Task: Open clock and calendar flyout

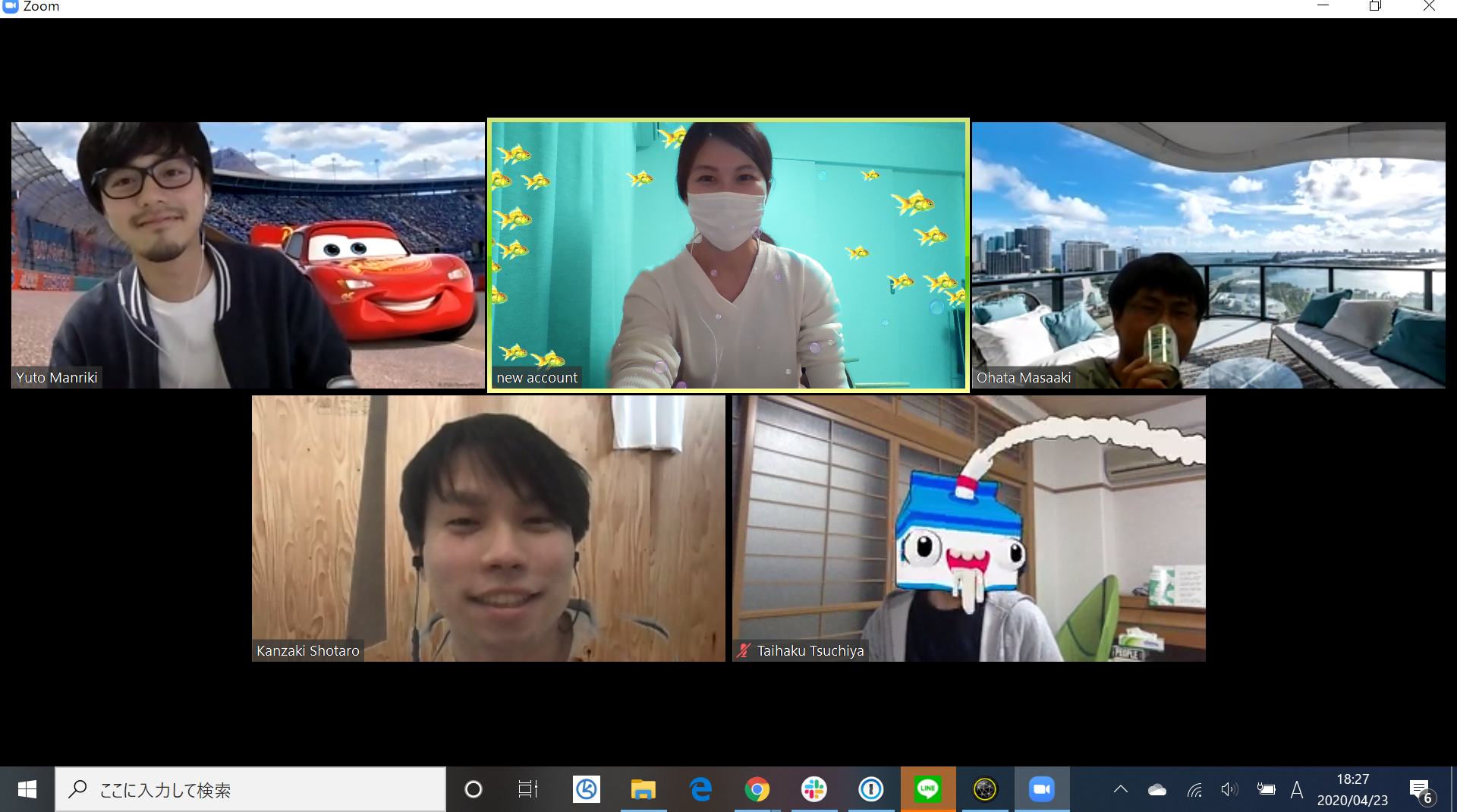Action: (1352, 789)
